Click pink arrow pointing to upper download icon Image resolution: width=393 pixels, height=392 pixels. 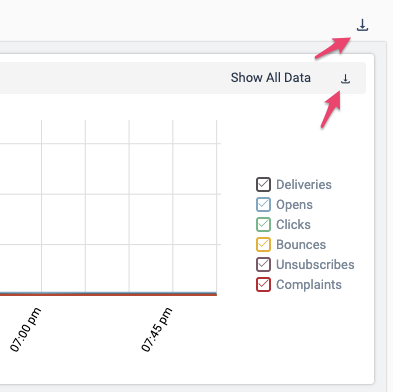(x=333, y=48)
